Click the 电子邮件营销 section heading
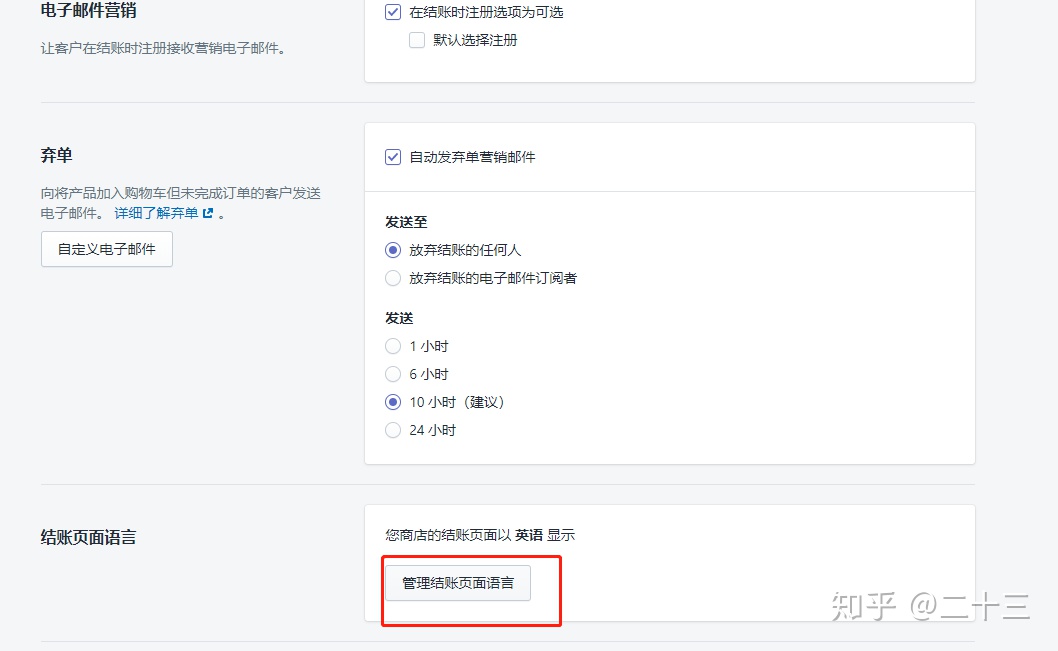Viewport: 1058px width, 651px height. [x=88, y=11]
